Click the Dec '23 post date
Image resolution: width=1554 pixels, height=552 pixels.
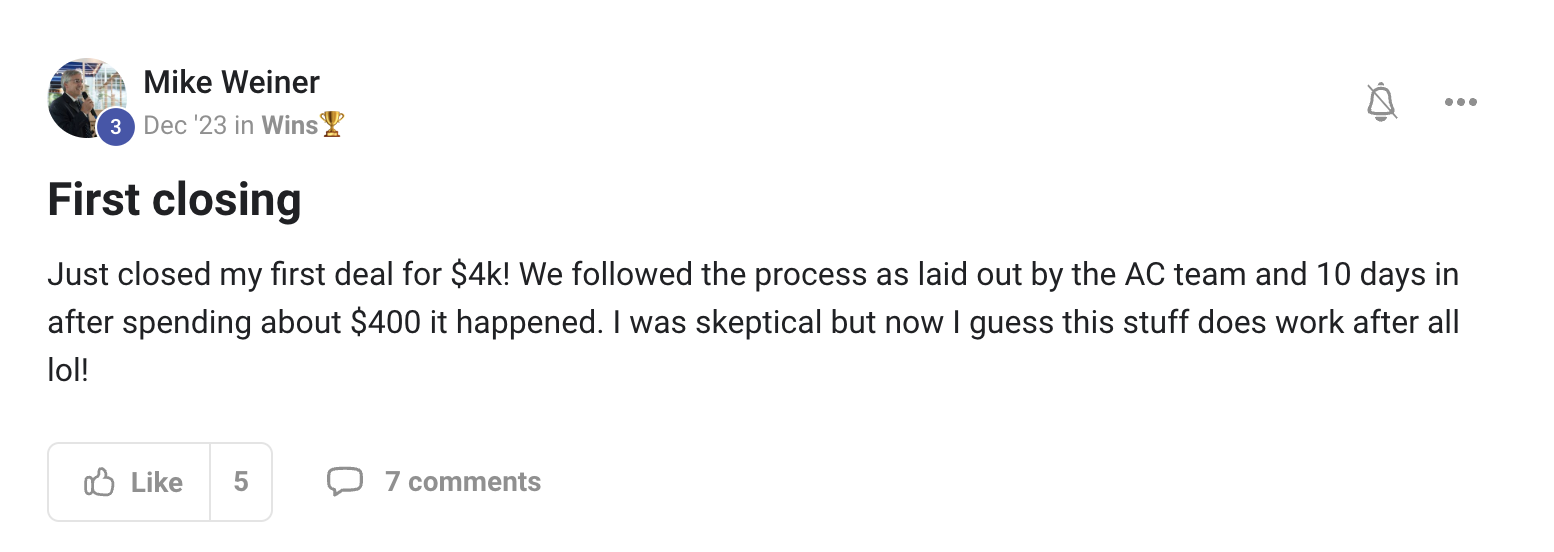(185, 125)
